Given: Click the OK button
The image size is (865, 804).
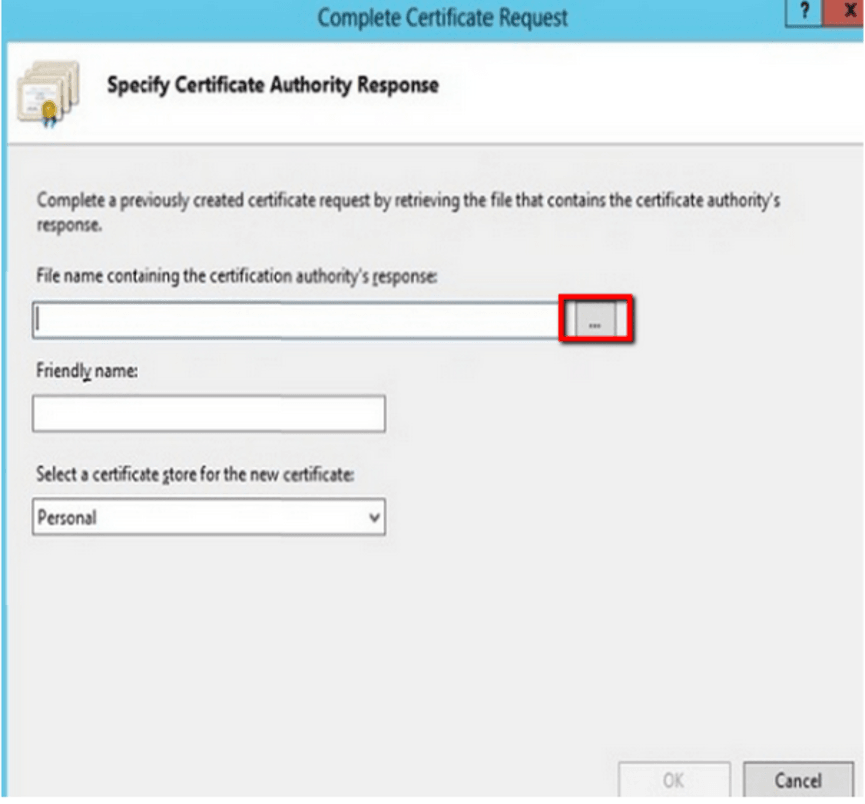Looking at the screenshot, I should [x=674, y=780].
